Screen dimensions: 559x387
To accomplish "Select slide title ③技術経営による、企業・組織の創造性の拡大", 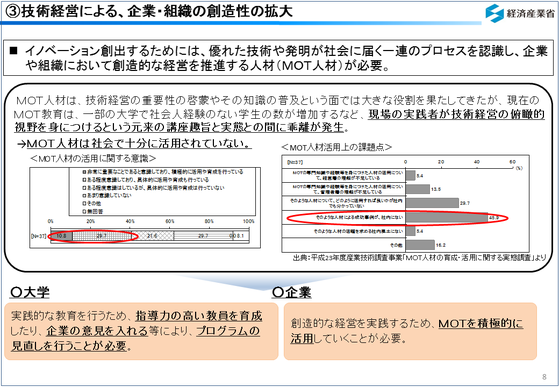I will coord(149,11).
